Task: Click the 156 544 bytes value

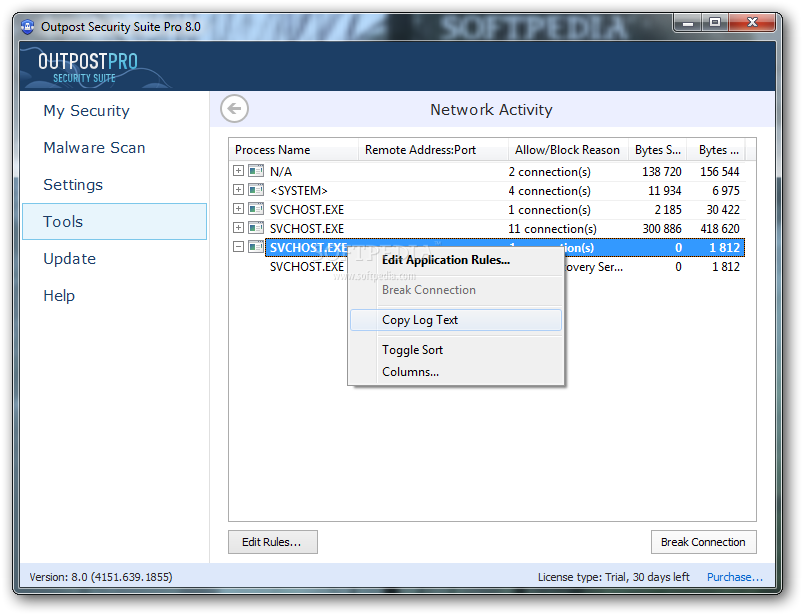Action: pos(720,172)
